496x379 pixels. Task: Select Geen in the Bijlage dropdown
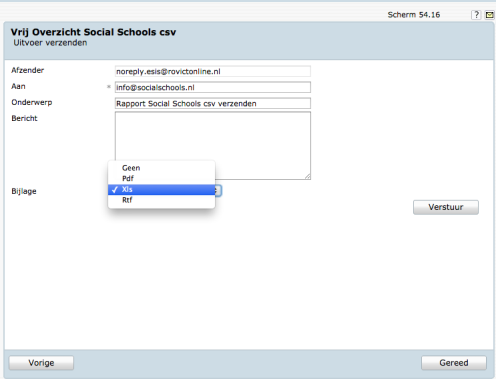pyautogui.click(x=161, y=168)
